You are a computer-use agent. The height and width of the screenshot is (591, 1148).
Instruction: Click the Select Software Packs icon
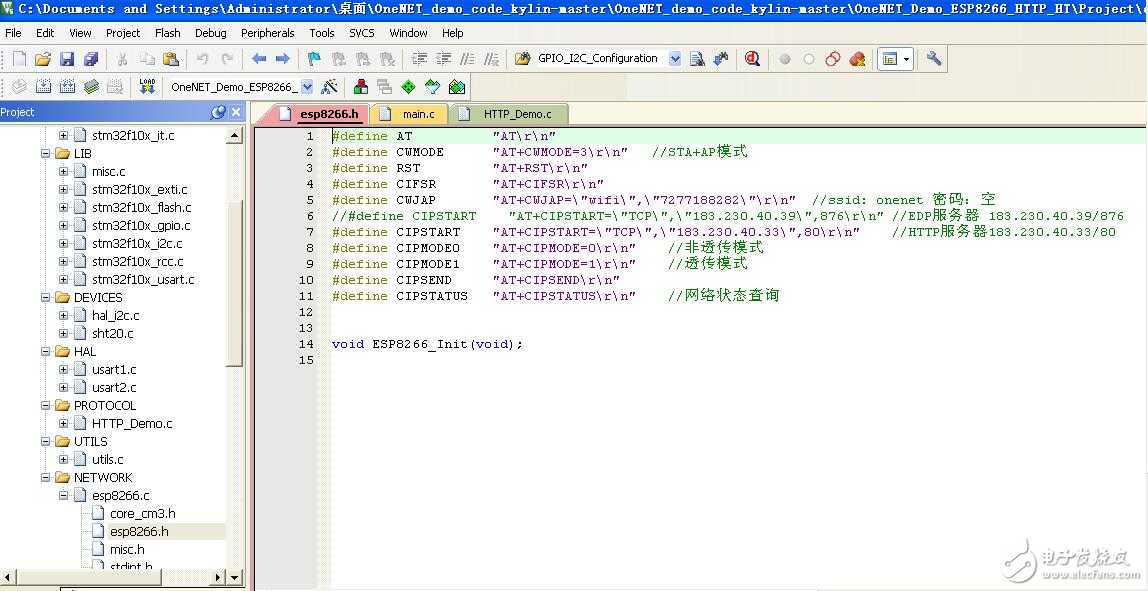pos(433,87)
